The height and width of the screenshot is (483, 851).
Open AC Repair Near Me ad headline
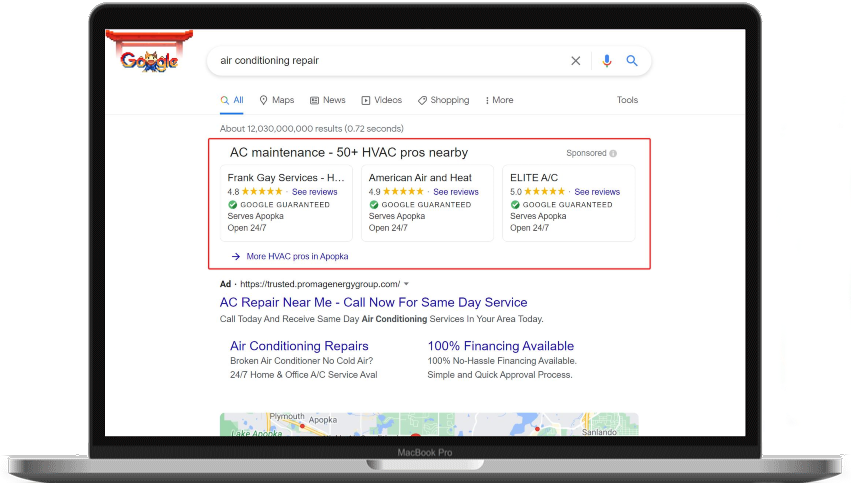pos(373,302)
